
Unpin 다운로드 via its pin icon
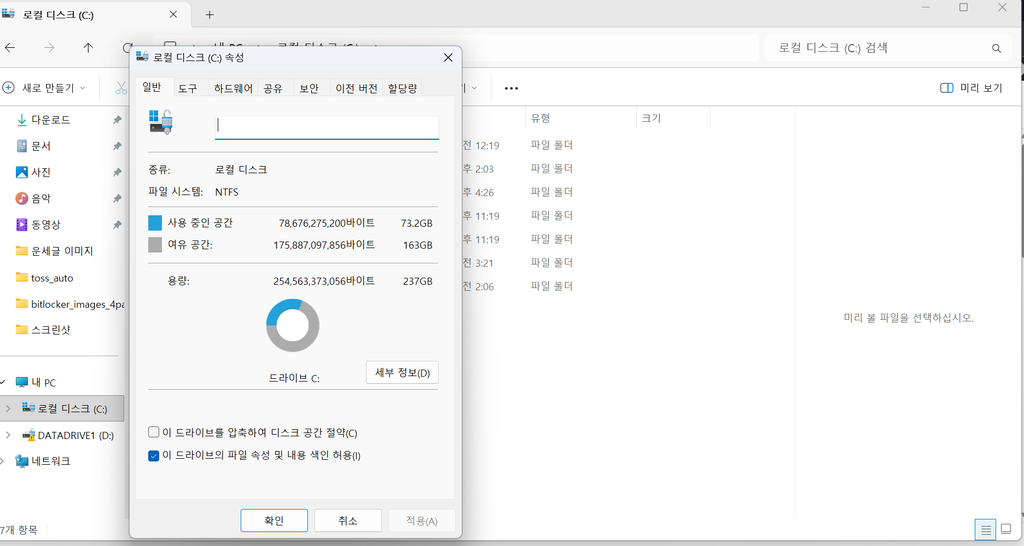[x=117, y=120]
